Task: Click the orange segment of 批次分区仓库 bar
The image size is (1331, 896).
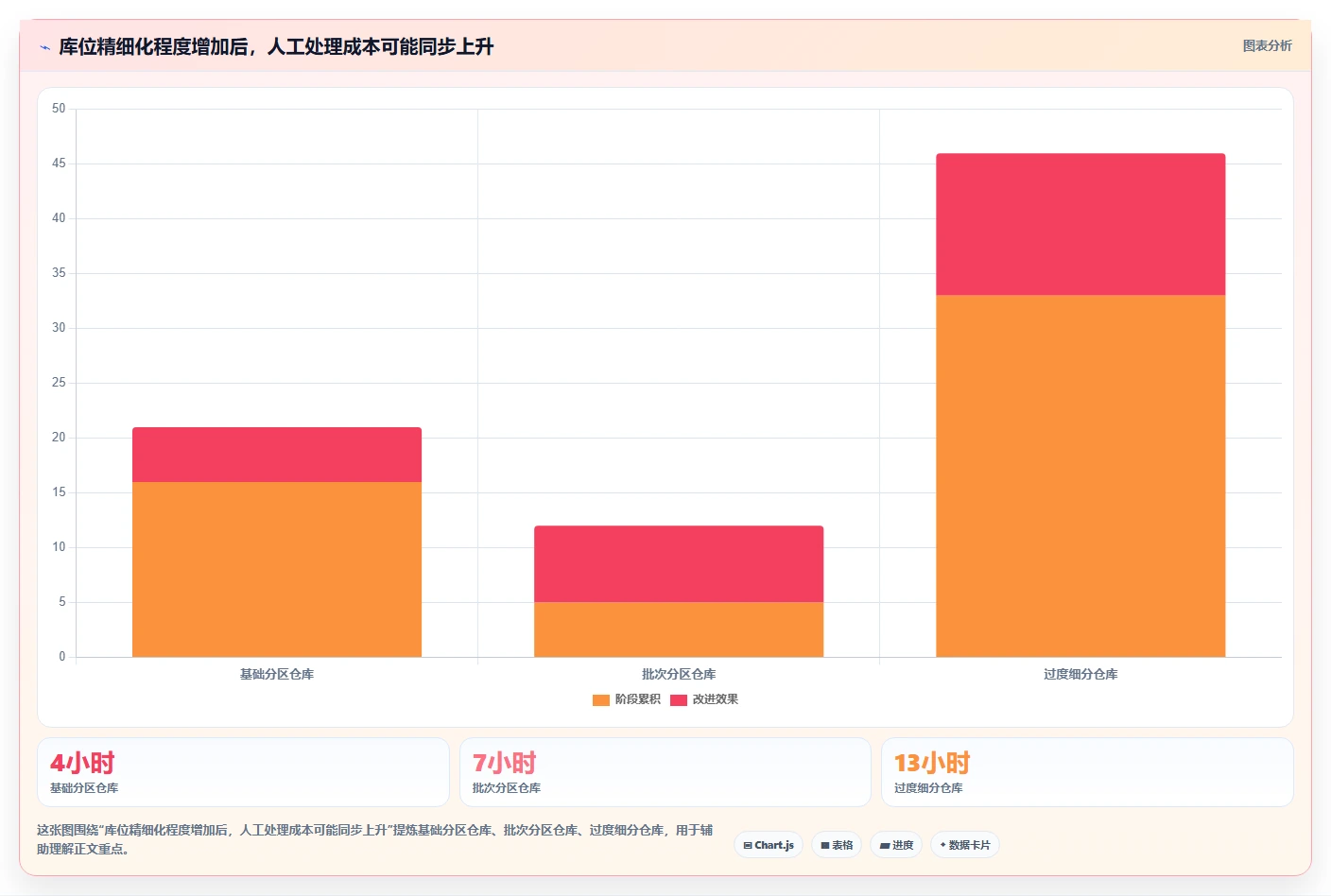Action: 679,629
